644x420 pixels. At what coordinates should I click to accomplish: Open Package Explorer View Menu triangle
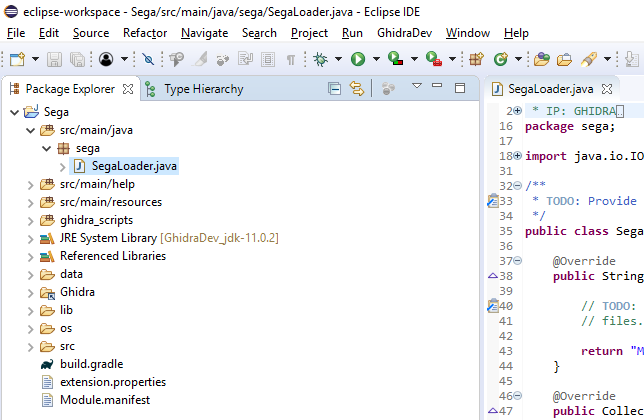(x=417, y=86)
